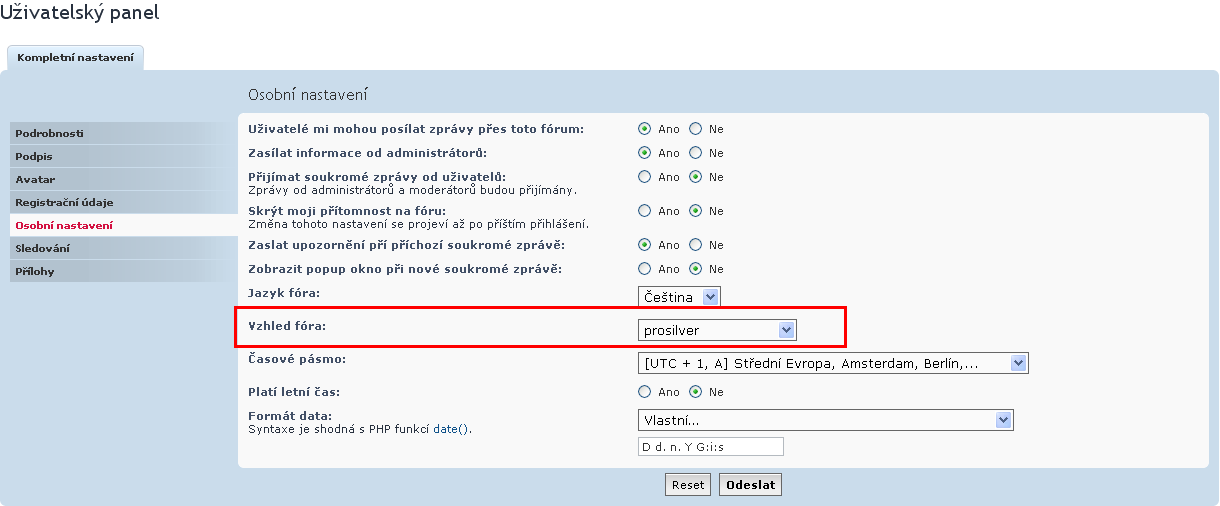
Task: Select Ne for messages via this forum
Action: 696,129
